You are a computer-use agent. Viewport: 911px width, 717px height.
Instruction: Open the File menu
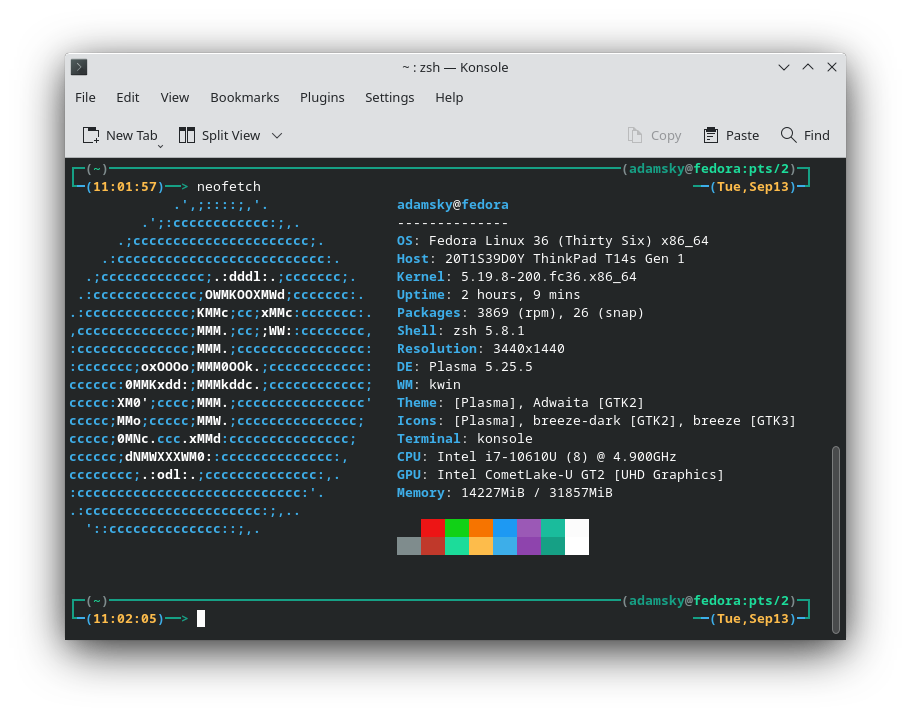[x=85, y=97]
